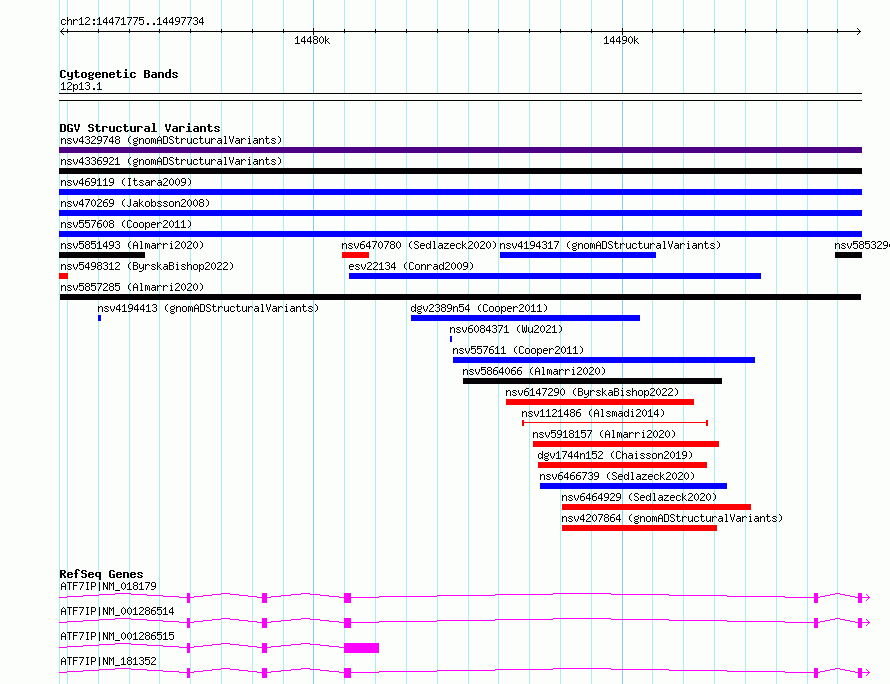Click the nsv4329748 purple variant bar
This screenshot has width=890, height=684.
click(460, 150)
